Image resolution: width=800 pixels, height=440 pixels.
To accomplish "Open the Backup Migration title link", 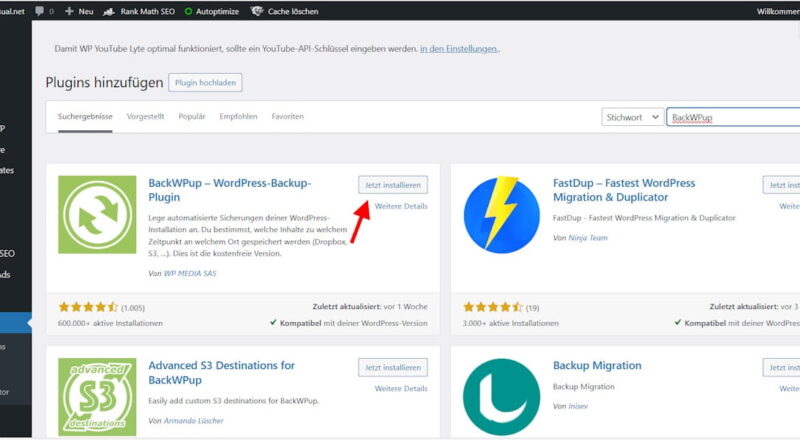I will coord(597,365).
